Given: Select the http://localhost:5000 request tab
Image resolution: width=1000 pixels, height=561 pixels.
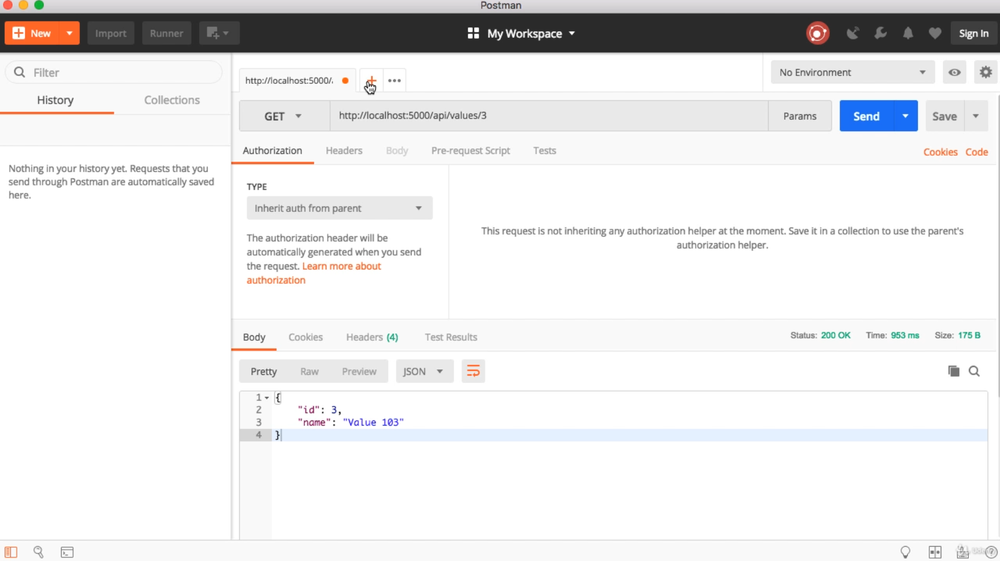Looking at the screenshot, I should (289, 80).
